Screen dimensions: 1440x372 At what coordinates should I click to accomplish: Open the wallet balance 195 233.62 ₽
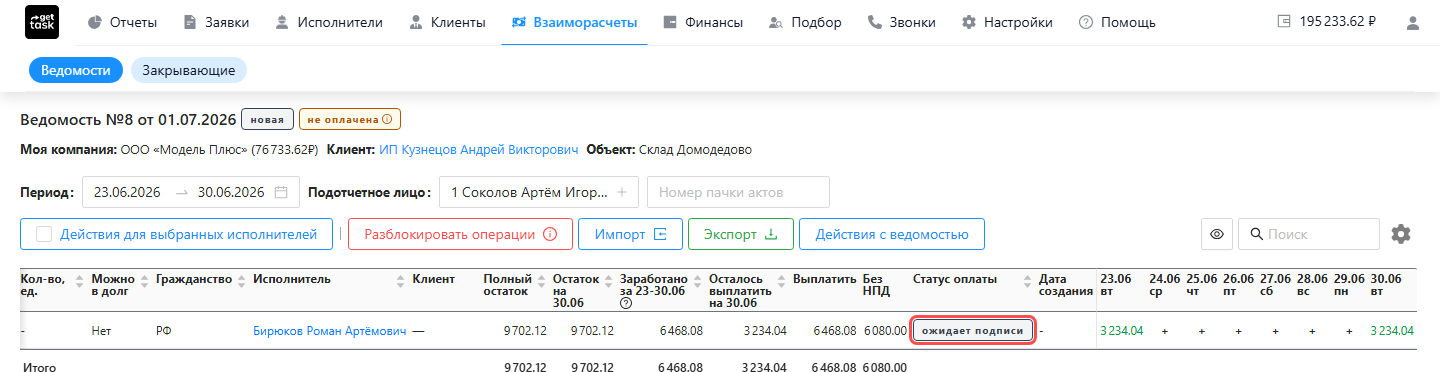[1327, 22]
